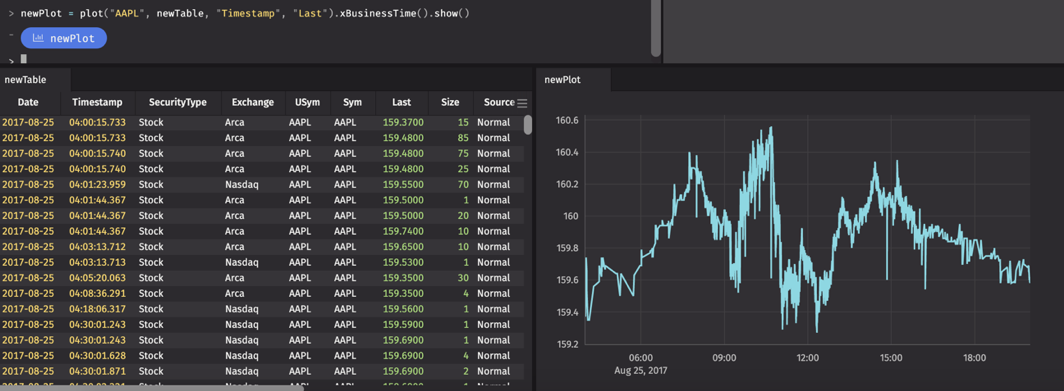The width and height of the screenshot is (1064, 391).
Task: Select Size cell with value 30
Action: [463, 278]
